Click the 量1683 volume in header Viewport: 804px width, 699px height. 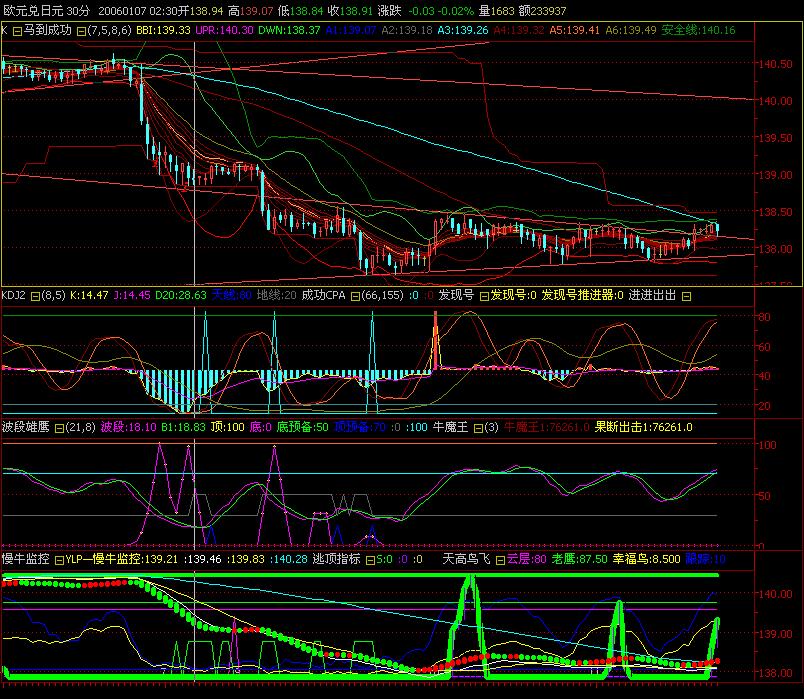pos(496,11)
